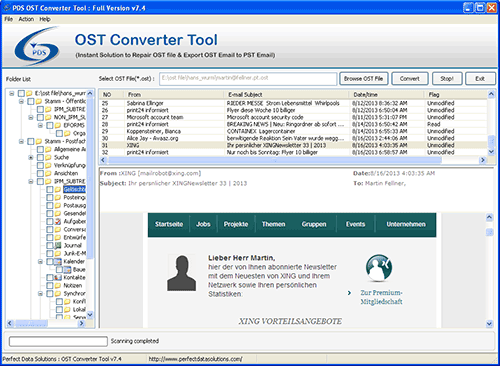This screenshot has height=366, width=500.
Task: Open the Startseite tab in newsletter
Action: pyautogui.click(x=169, y=224)
